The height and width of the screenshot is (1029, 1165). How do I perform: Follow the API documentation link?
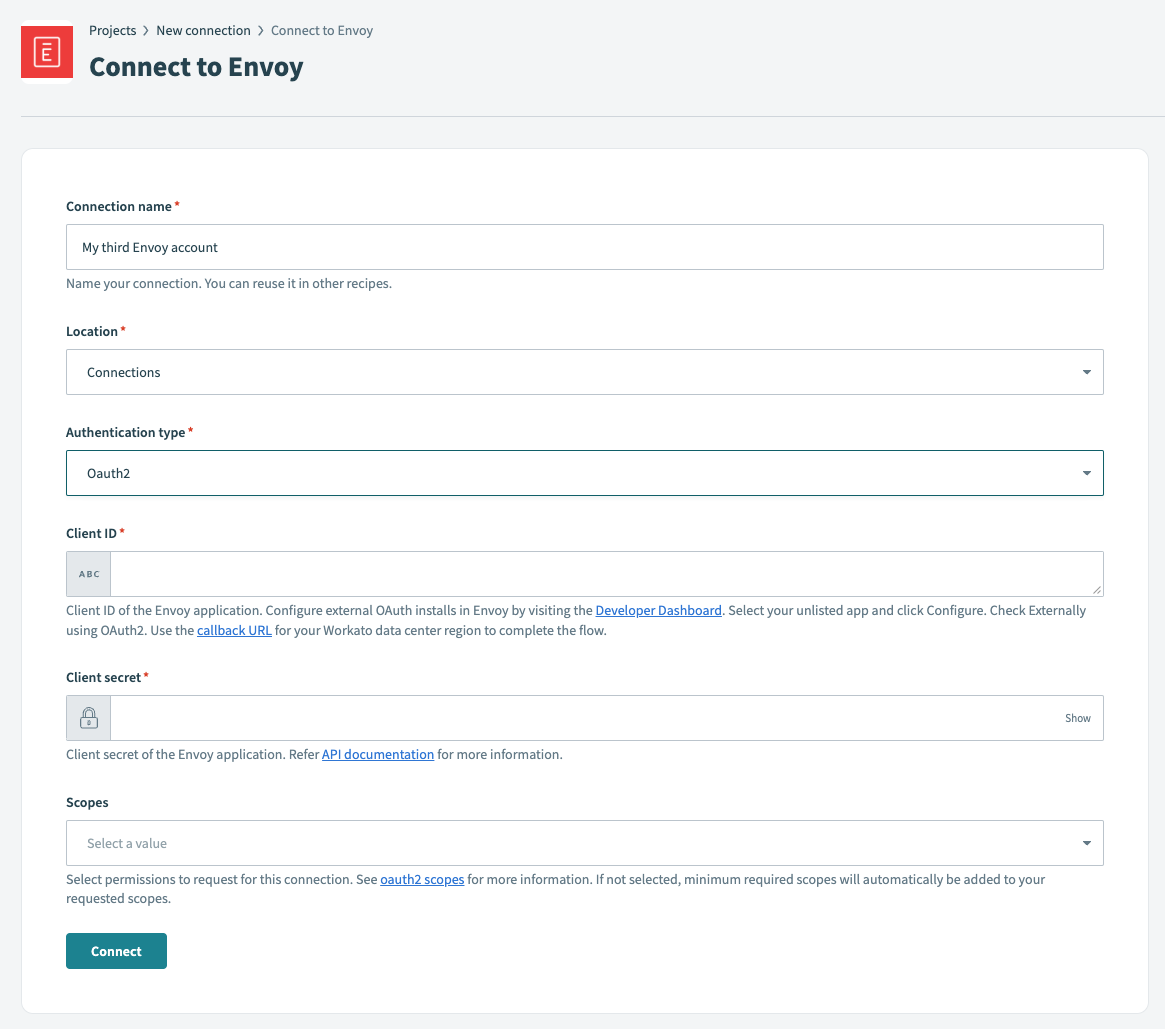click(x=377, y=754)
